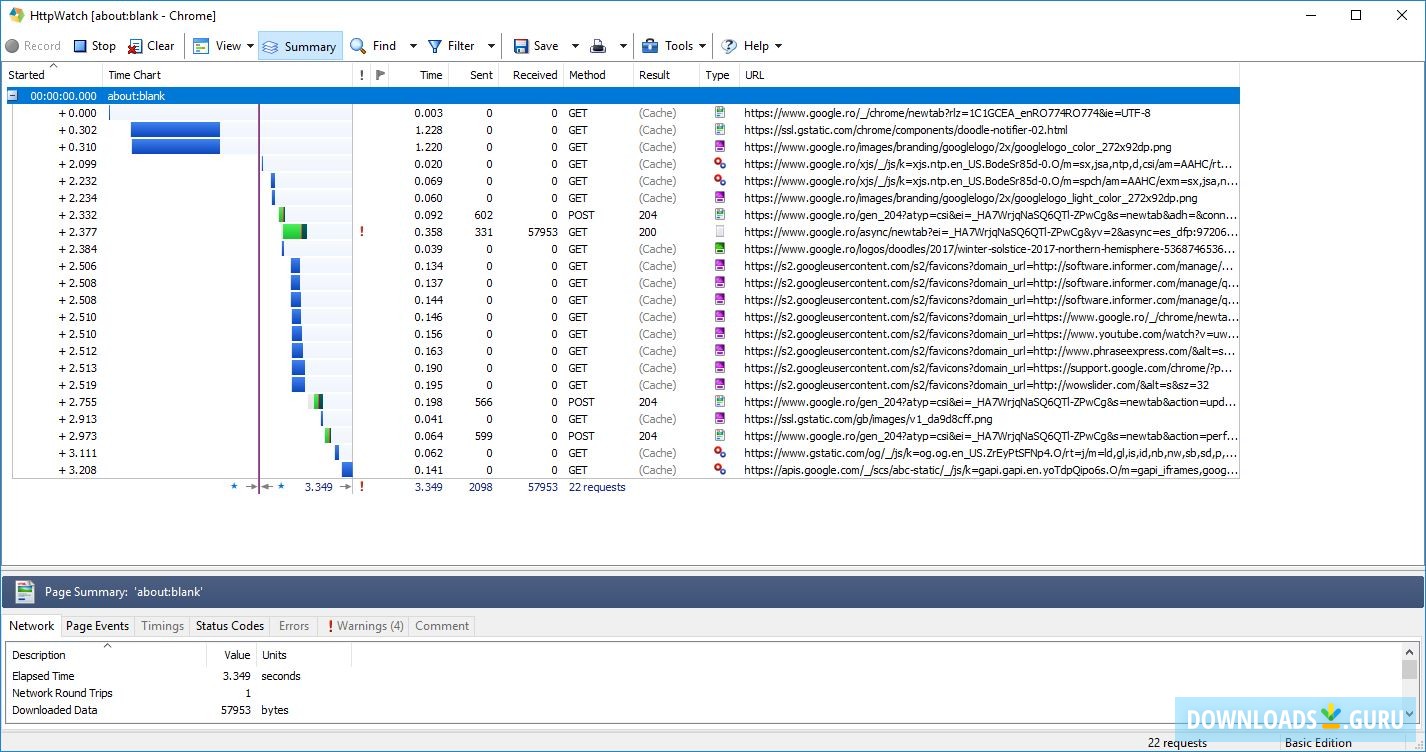Open the View dropdown arrow
The image size is (1426, 752).
click(250, 46)
